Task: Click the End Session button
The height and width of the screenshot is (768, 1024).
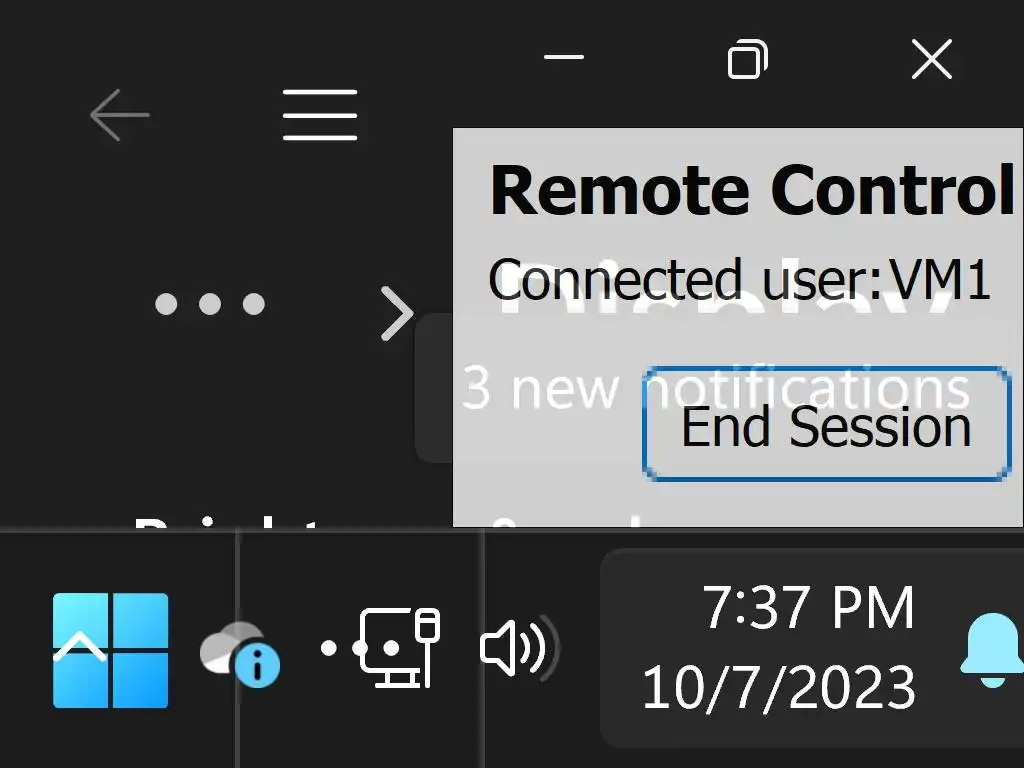Action: [x=825, y=425]
